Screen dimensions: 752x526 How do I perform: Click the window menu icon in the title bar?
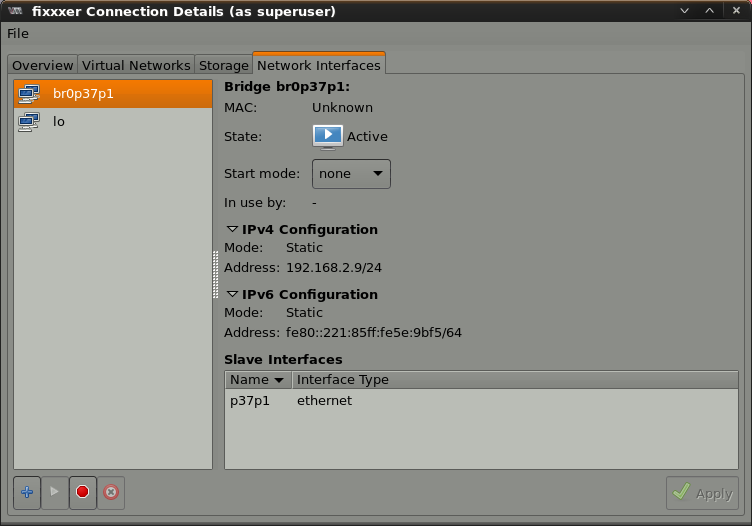coord(16,11)
